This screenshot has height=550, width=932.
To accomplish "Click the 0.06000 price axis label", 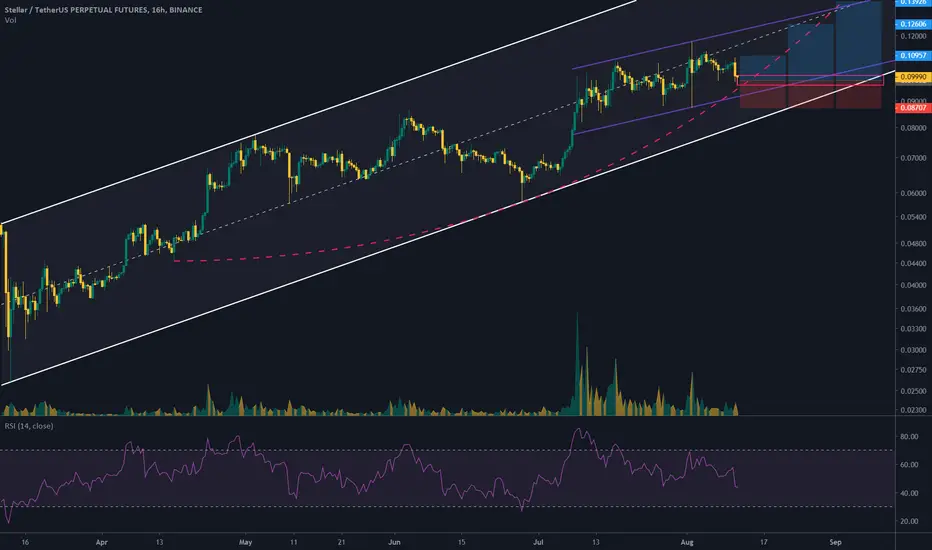I will click(x=914, y=193).
